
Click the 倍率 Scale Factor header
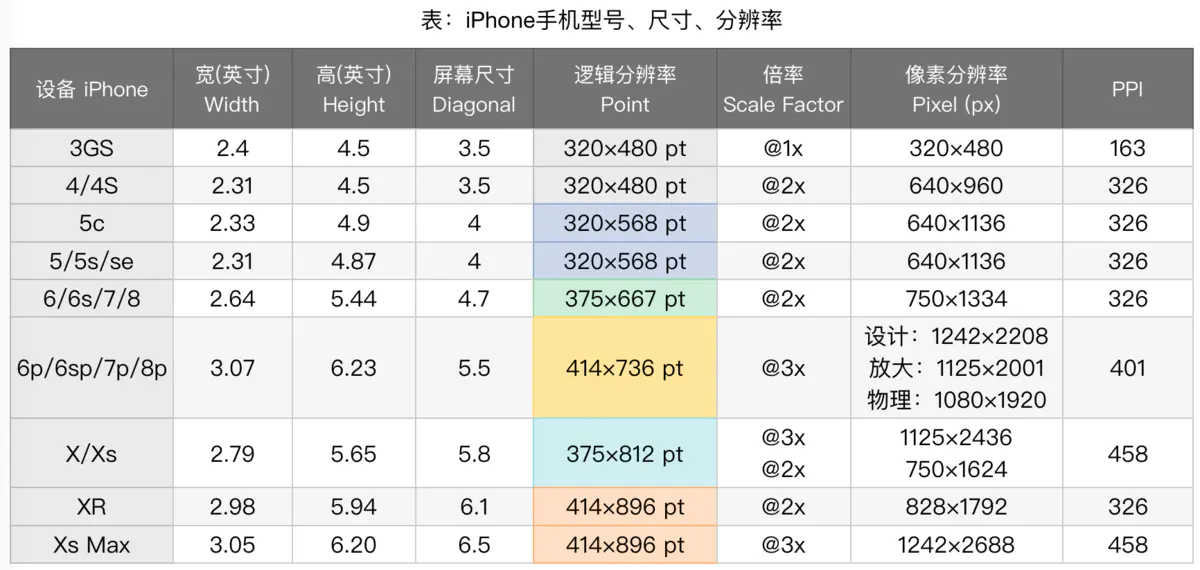coord(783,89)
